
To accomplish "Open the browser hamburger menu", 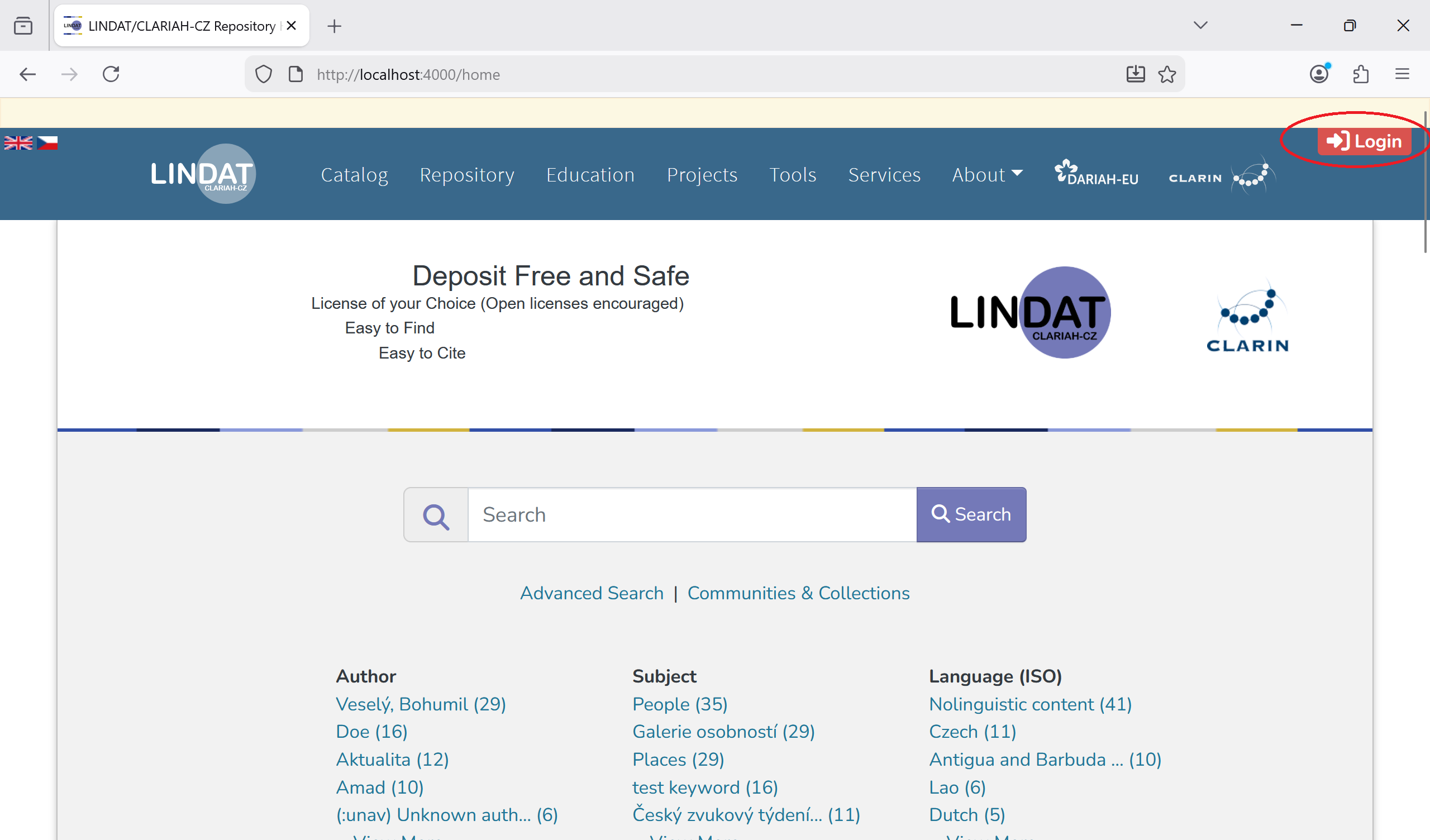I will pos(1402,74).
